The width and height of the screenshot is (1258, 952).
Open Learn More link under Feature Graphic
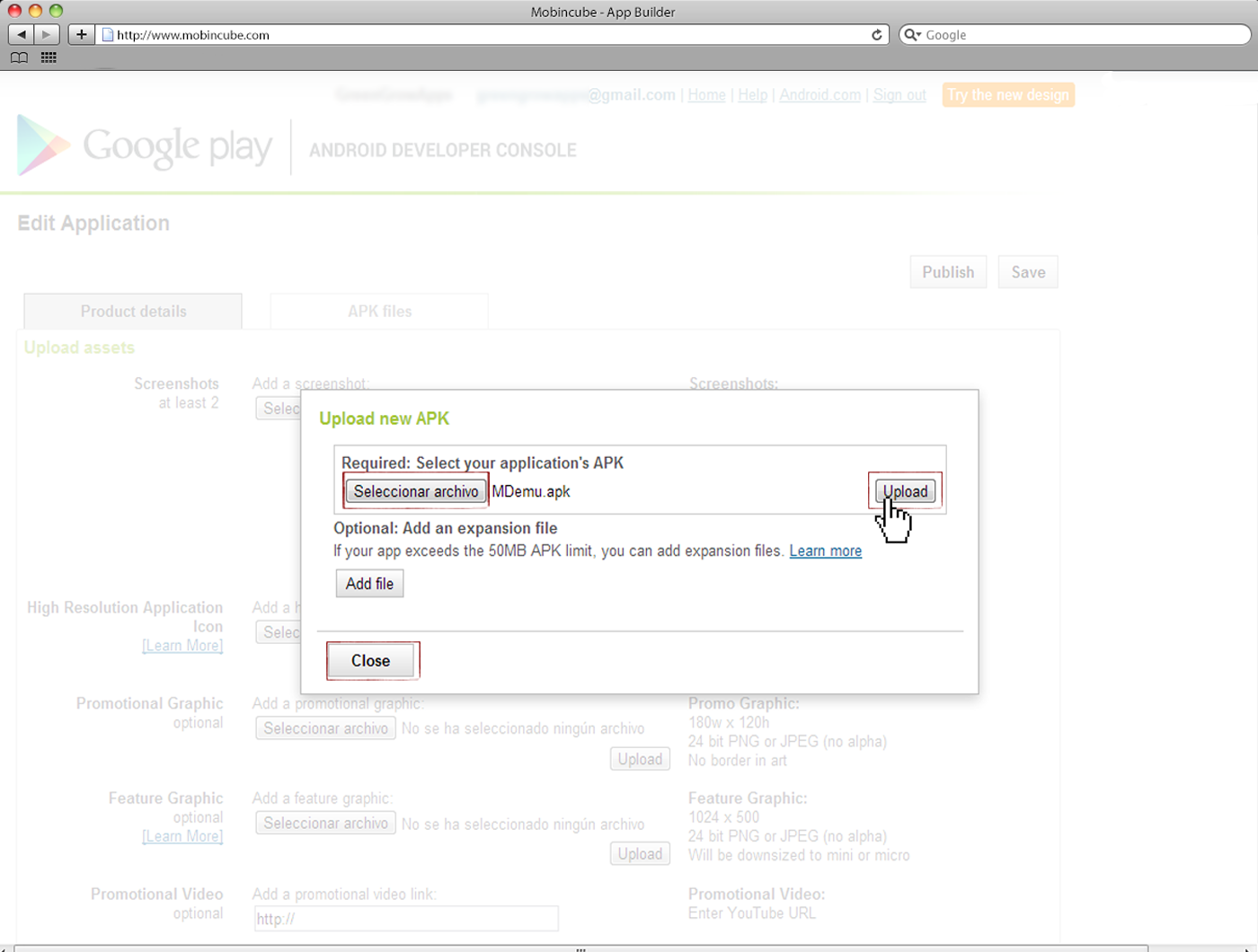click(x=182, y=836)
